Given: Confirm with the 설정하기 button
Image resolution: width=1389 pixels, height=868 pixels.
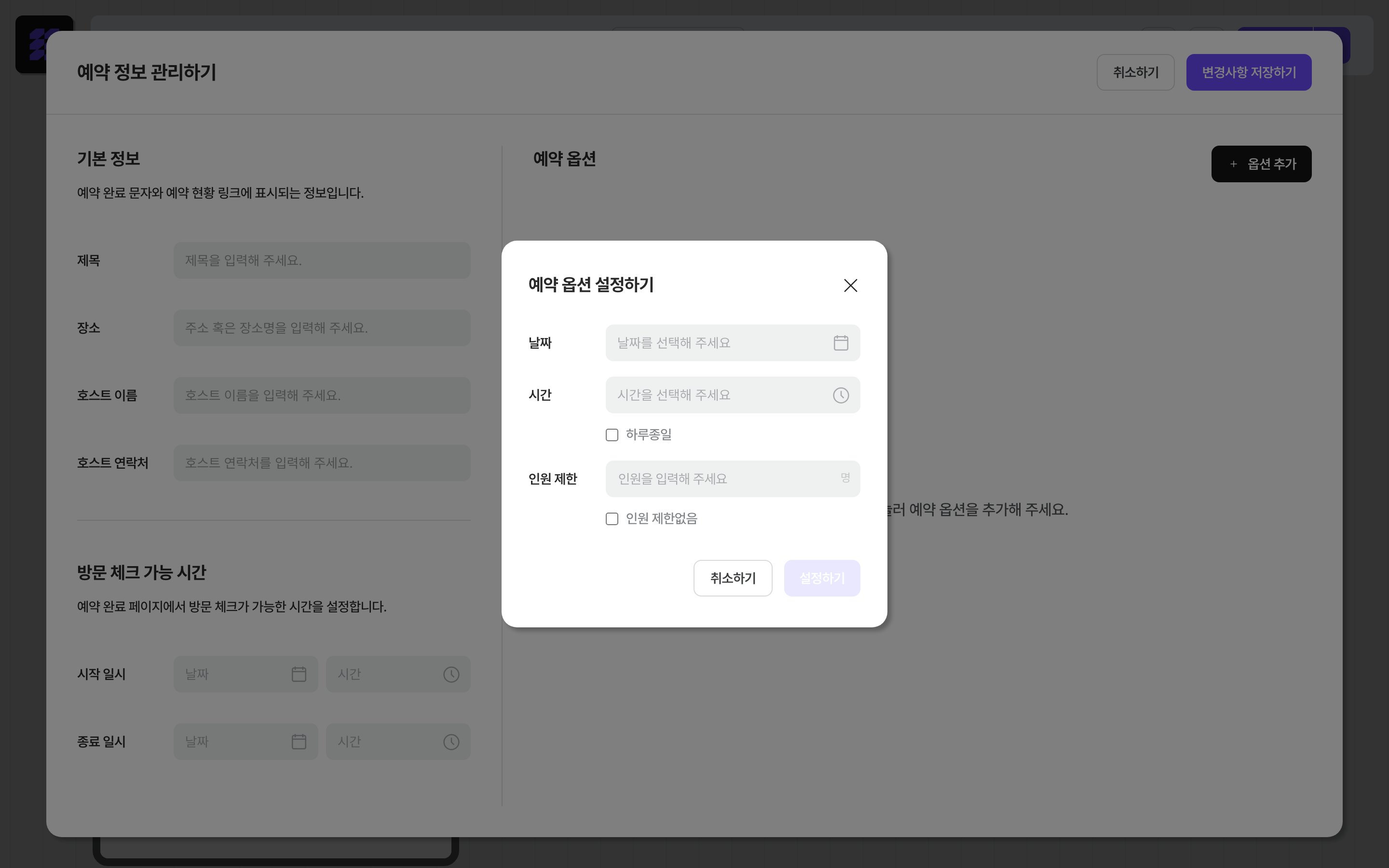Looking at the screenshot, I should click(822, 578).
